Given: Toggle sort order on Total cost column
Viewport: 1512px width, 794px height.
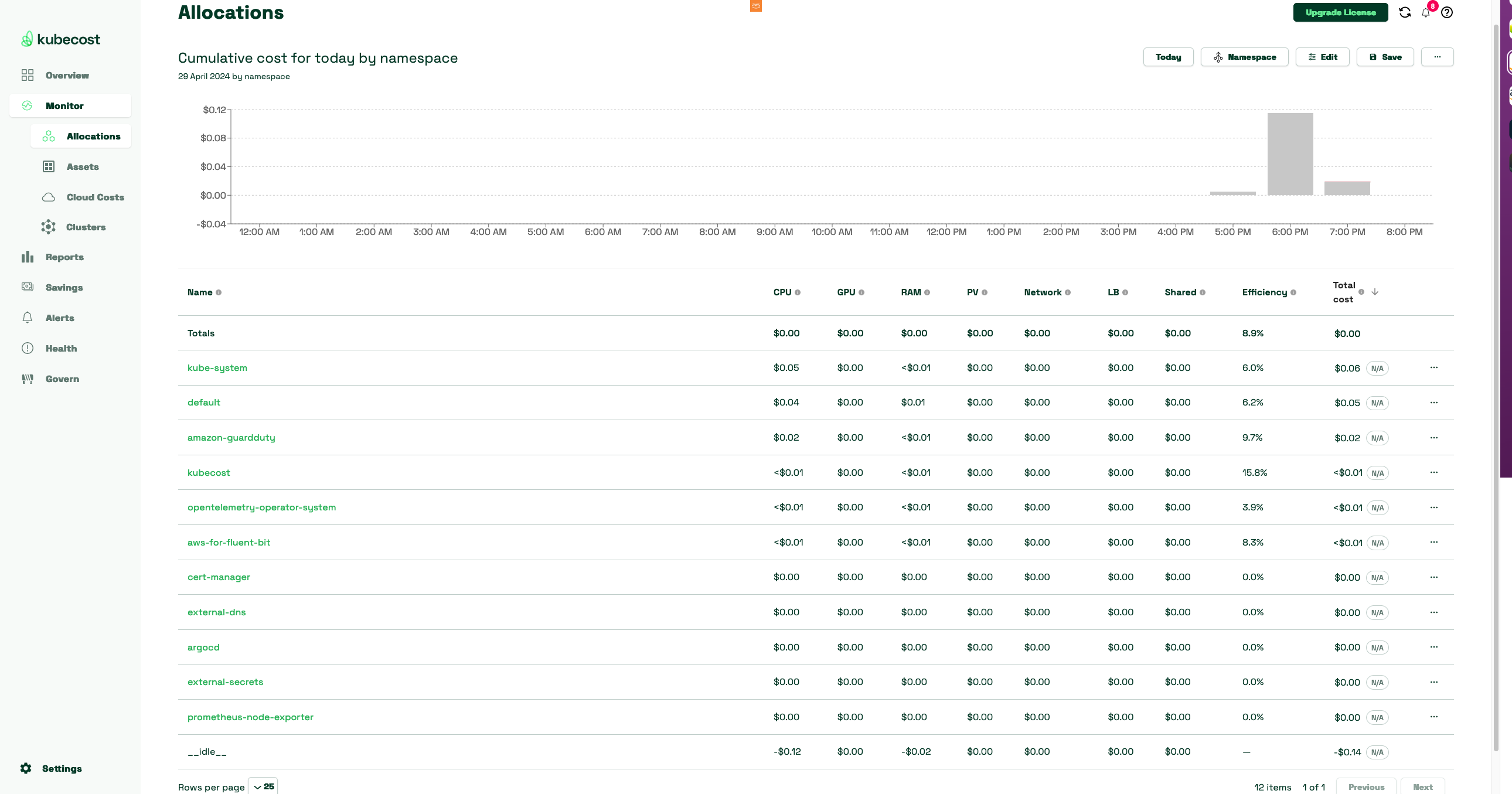Looking at the screenshot, I should (1375, 291).
